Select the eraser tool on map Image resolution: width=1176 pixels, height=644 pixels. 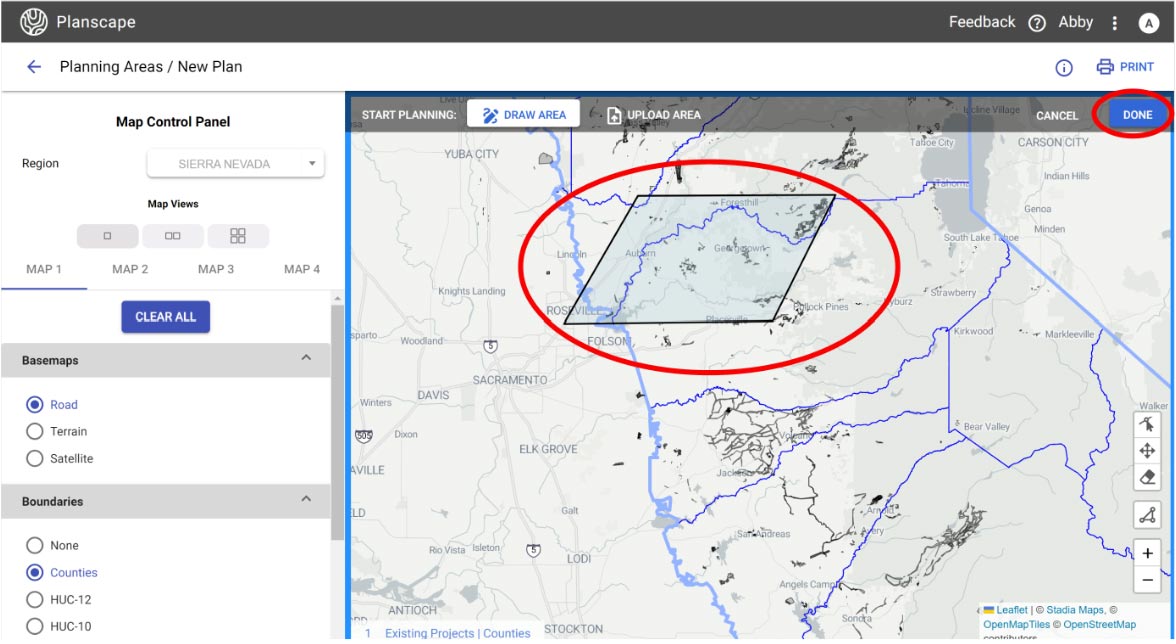(x=1147, y=478)
